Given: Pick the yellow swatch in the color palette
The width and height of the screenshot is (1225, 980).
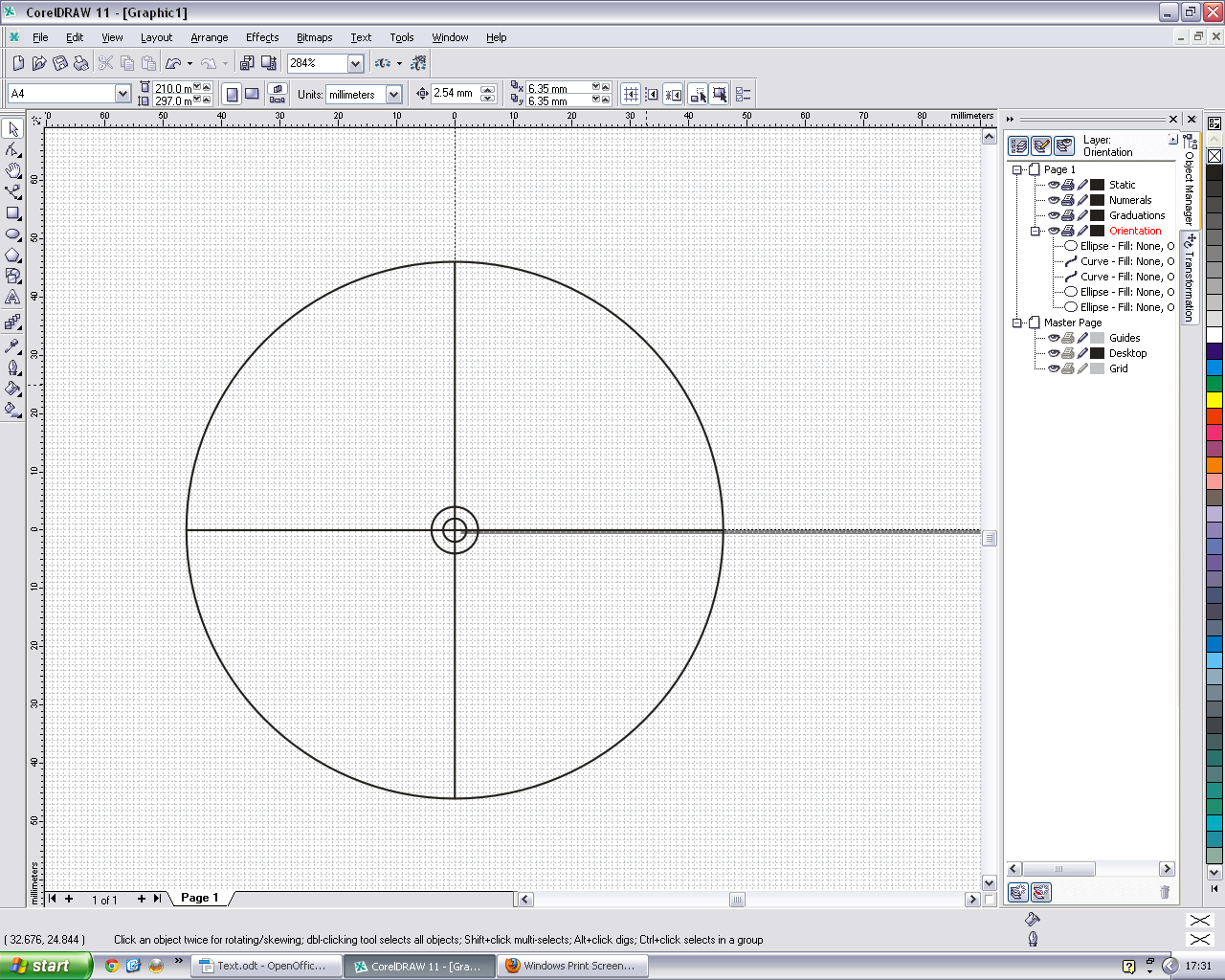Looking at the screenshot, I should point(1214,399).
